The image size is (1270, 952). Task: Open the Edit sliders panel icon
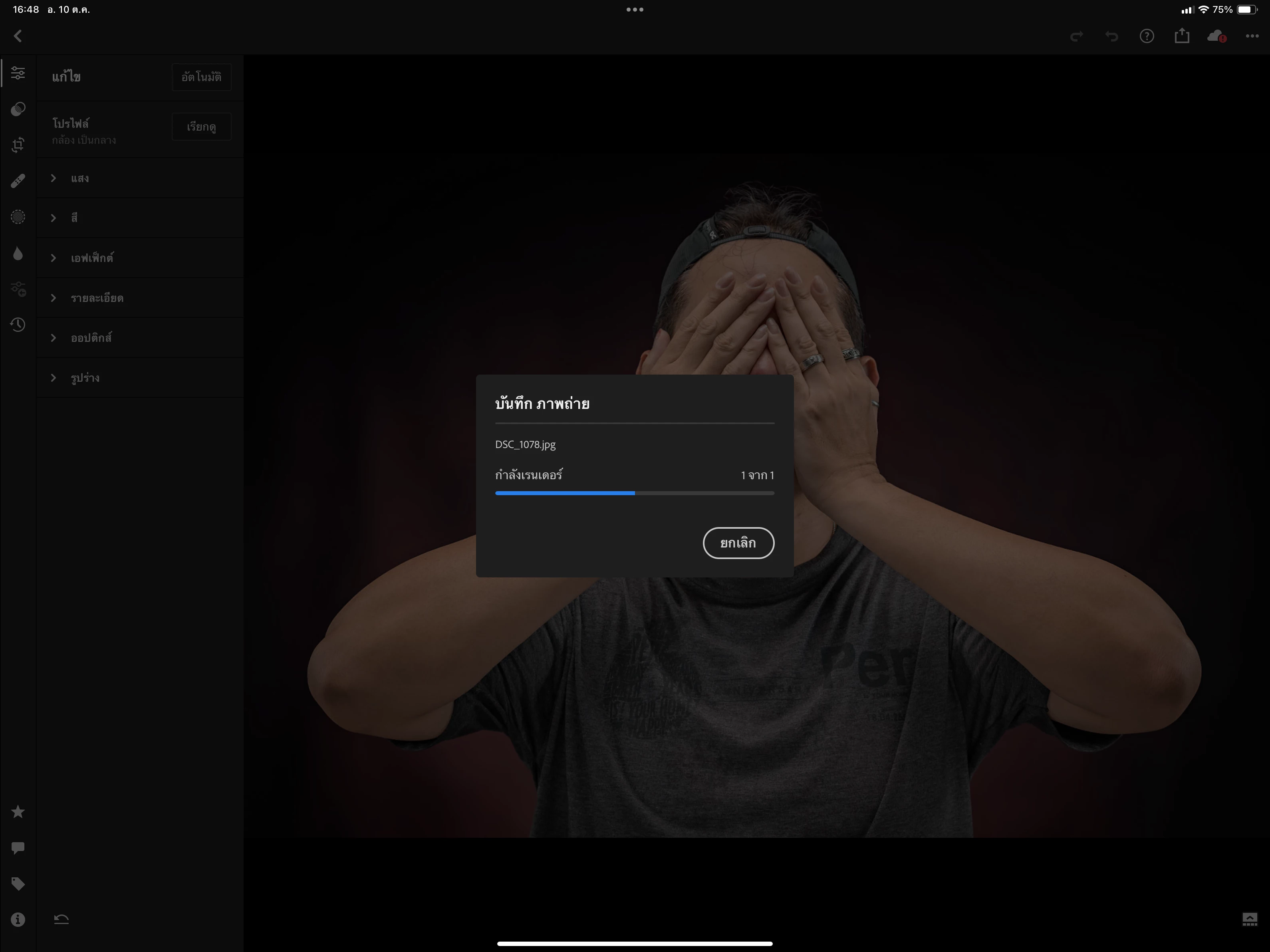18,73
